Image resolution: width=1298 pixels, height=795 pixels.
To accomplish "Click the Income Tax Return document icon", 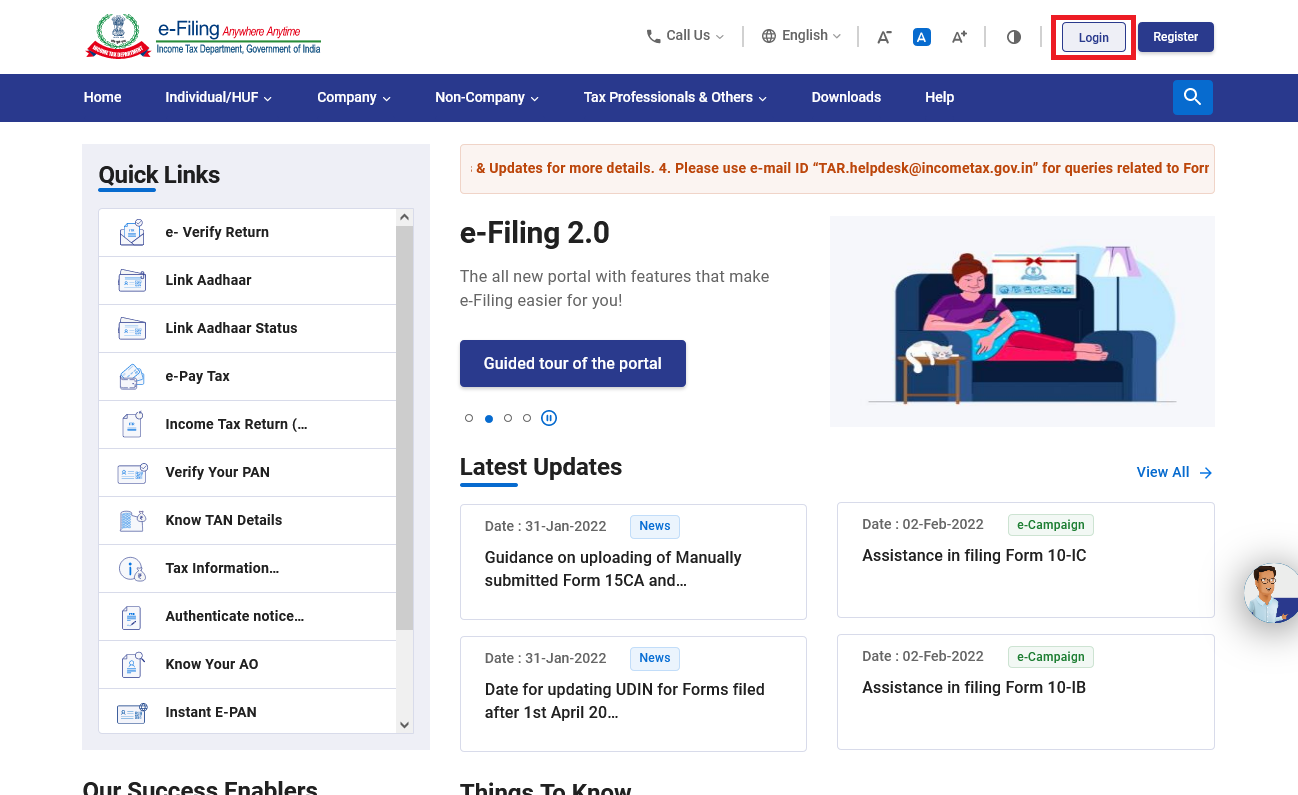I will tap(132, 424).
